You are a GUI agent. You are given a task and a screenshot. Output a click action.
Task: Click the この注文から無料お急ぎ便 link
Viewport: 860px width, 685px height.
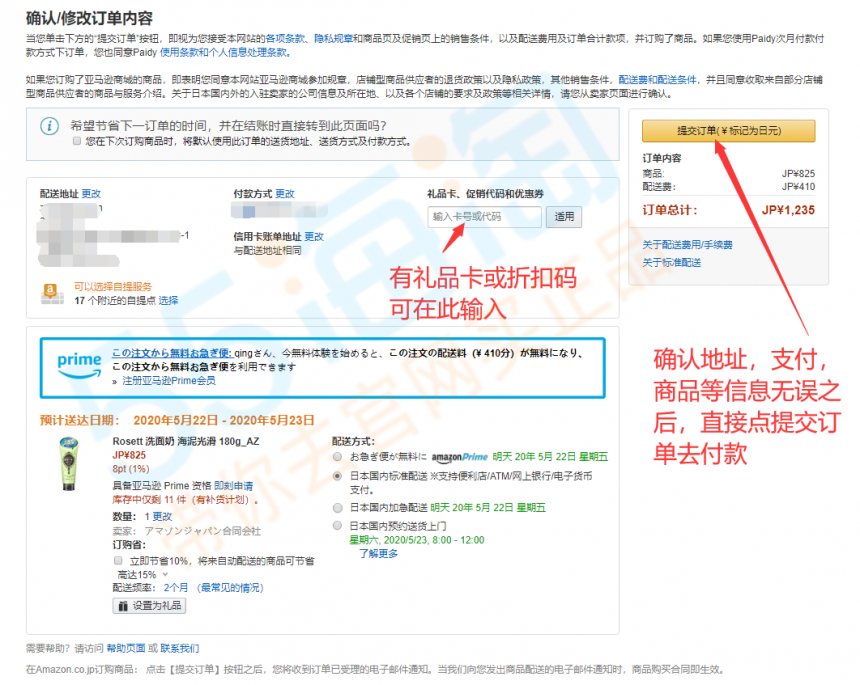172,353
